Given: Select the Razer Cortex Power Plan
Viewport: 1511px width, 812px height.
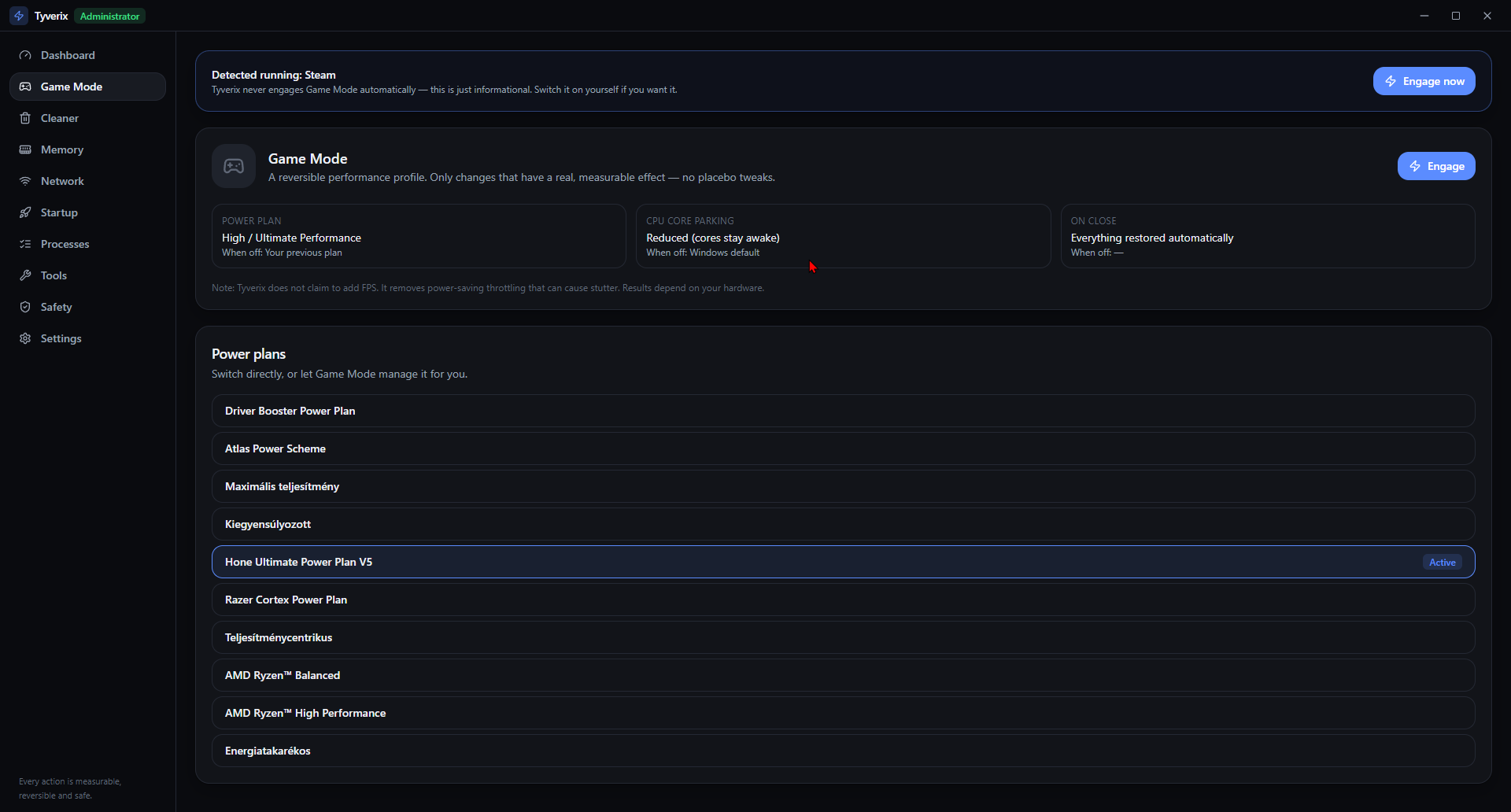Looking at the screenshot, I should coord(843,600).
